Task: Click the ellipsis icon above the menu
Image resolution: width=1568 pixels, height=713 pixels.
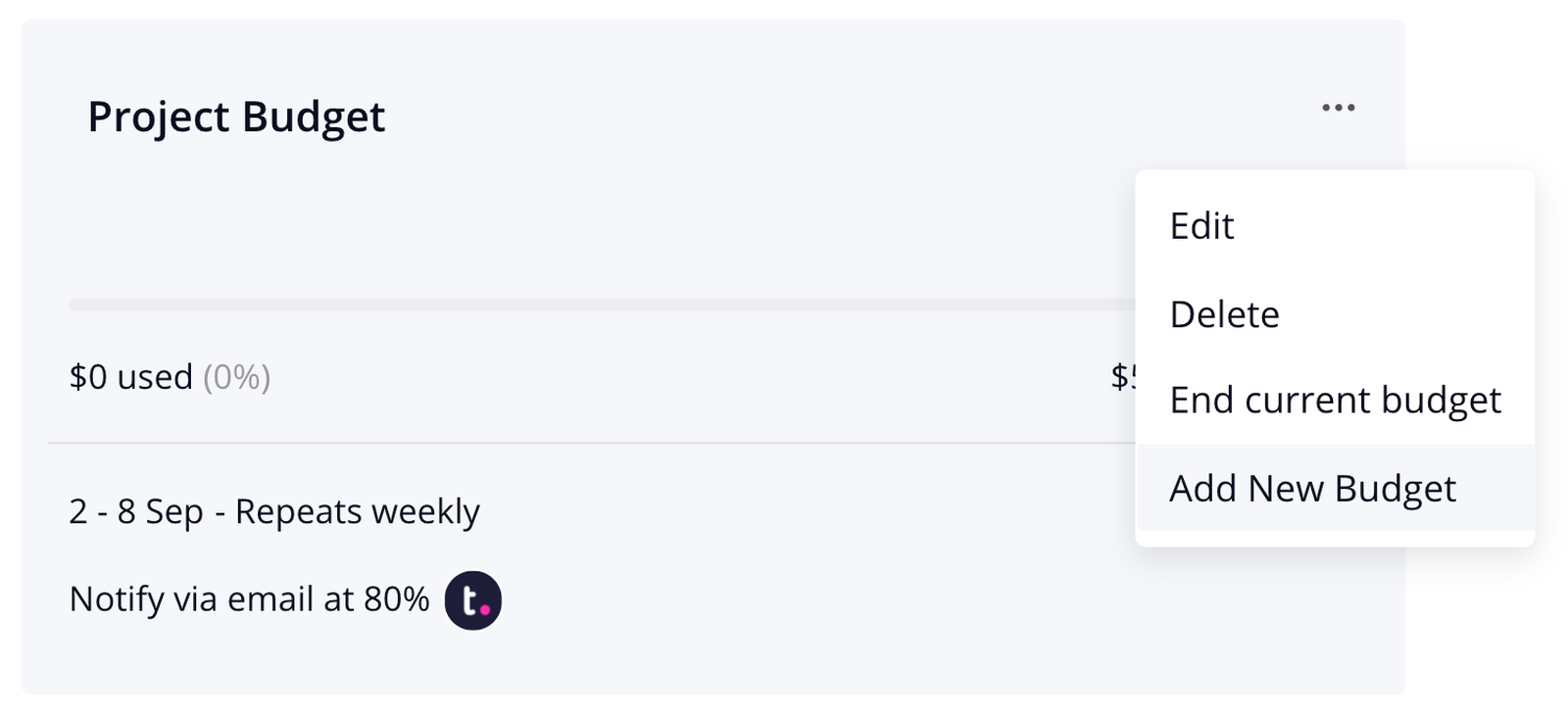Action: 1338,108
